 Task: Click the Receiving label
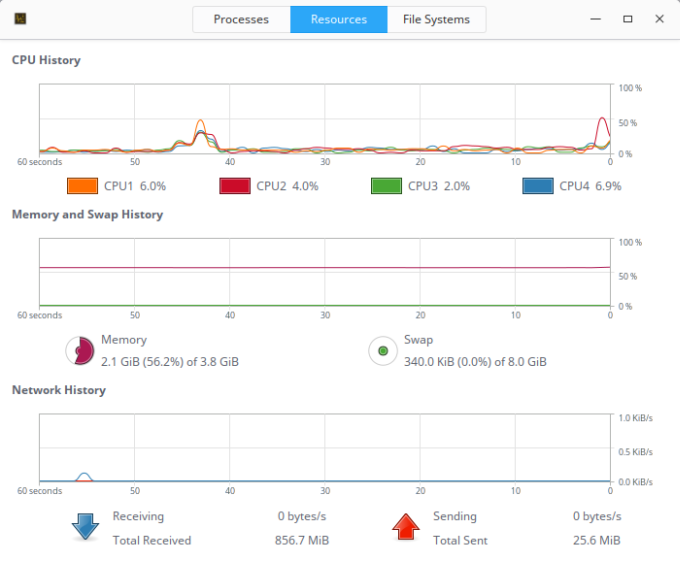(x=138, y=516)
